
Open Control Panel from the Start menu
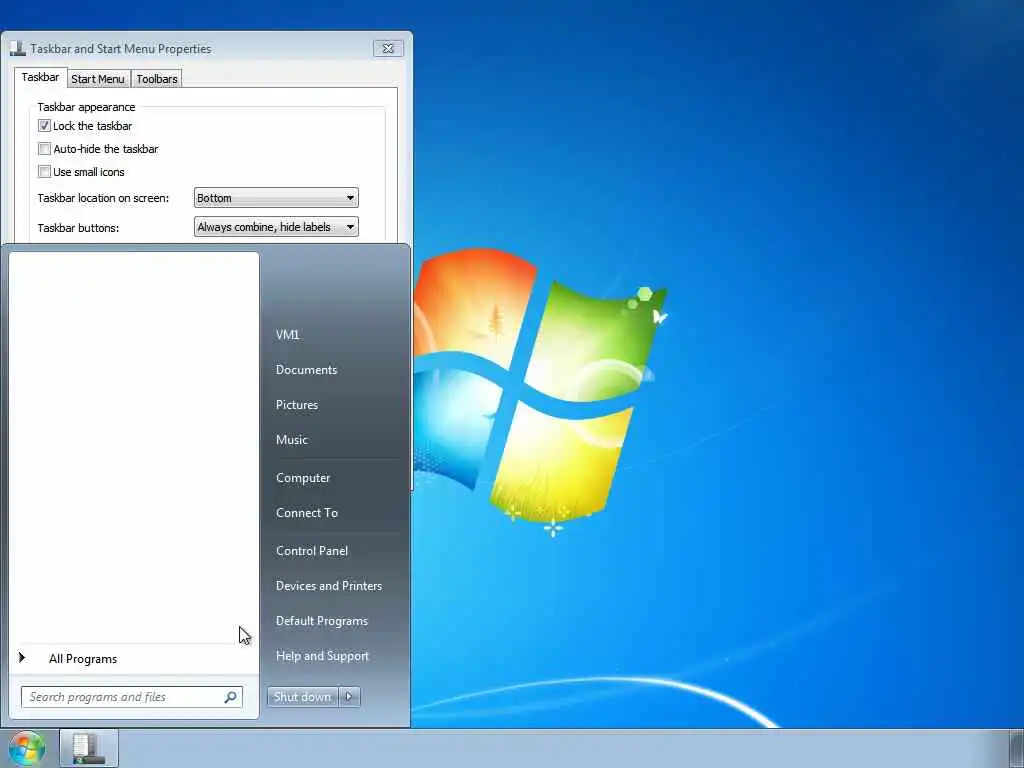pos(312,551)
